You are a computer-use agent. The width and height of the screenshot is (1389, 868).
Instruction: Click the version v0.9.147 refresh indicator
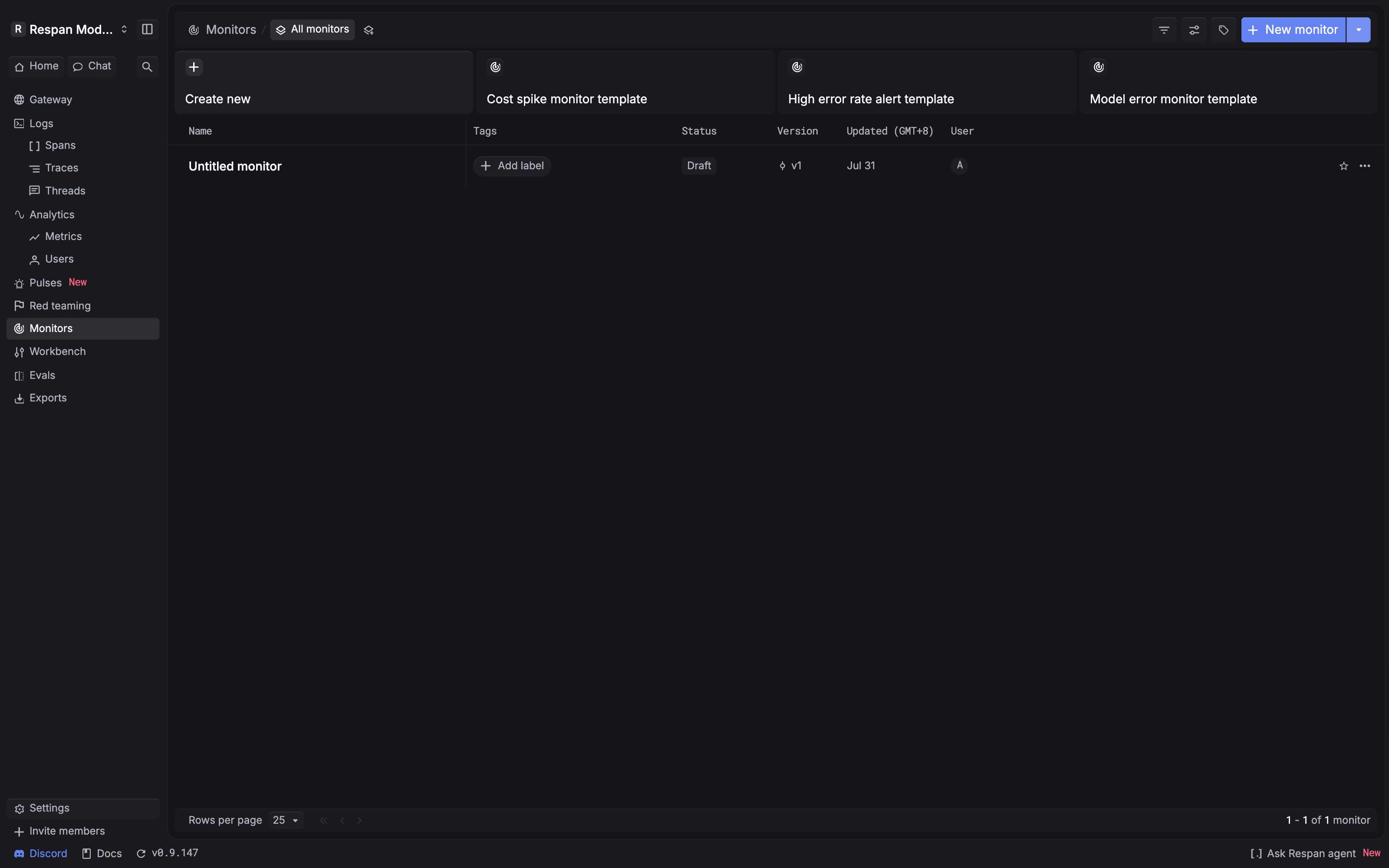tap(167, 853)
